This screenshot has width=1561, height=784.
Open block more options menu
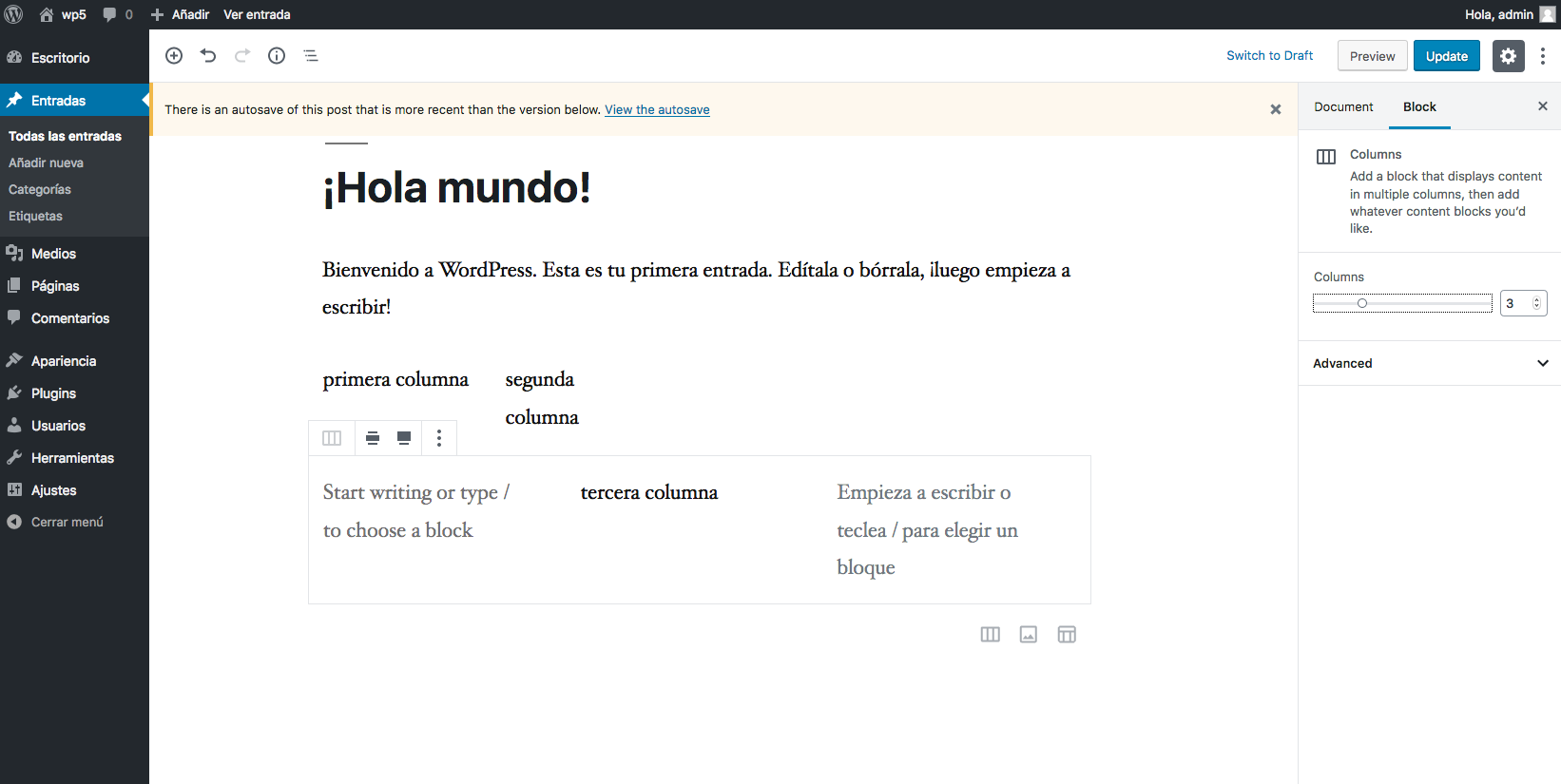(x=439, y=438)
